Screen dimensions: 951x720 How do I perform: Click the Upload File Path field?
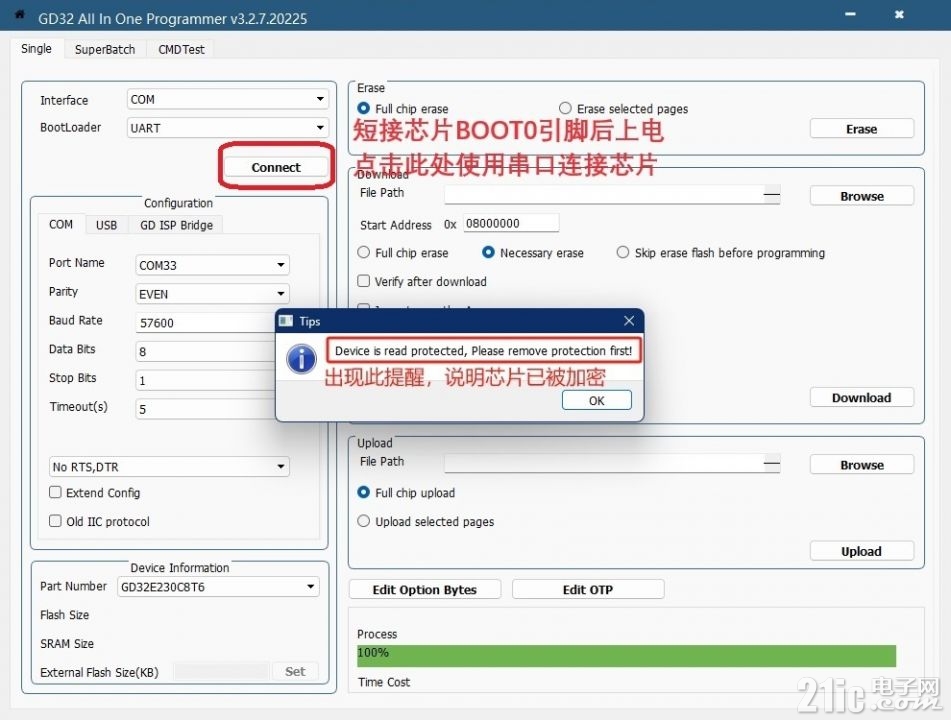pos(612,463)
